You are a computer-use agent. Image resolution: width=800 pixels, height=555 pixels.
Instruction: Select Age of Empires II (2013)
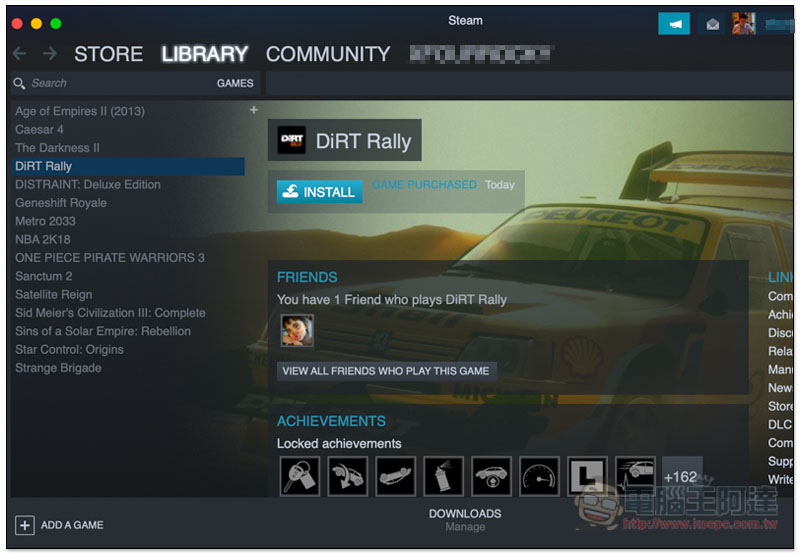[80, 111]
